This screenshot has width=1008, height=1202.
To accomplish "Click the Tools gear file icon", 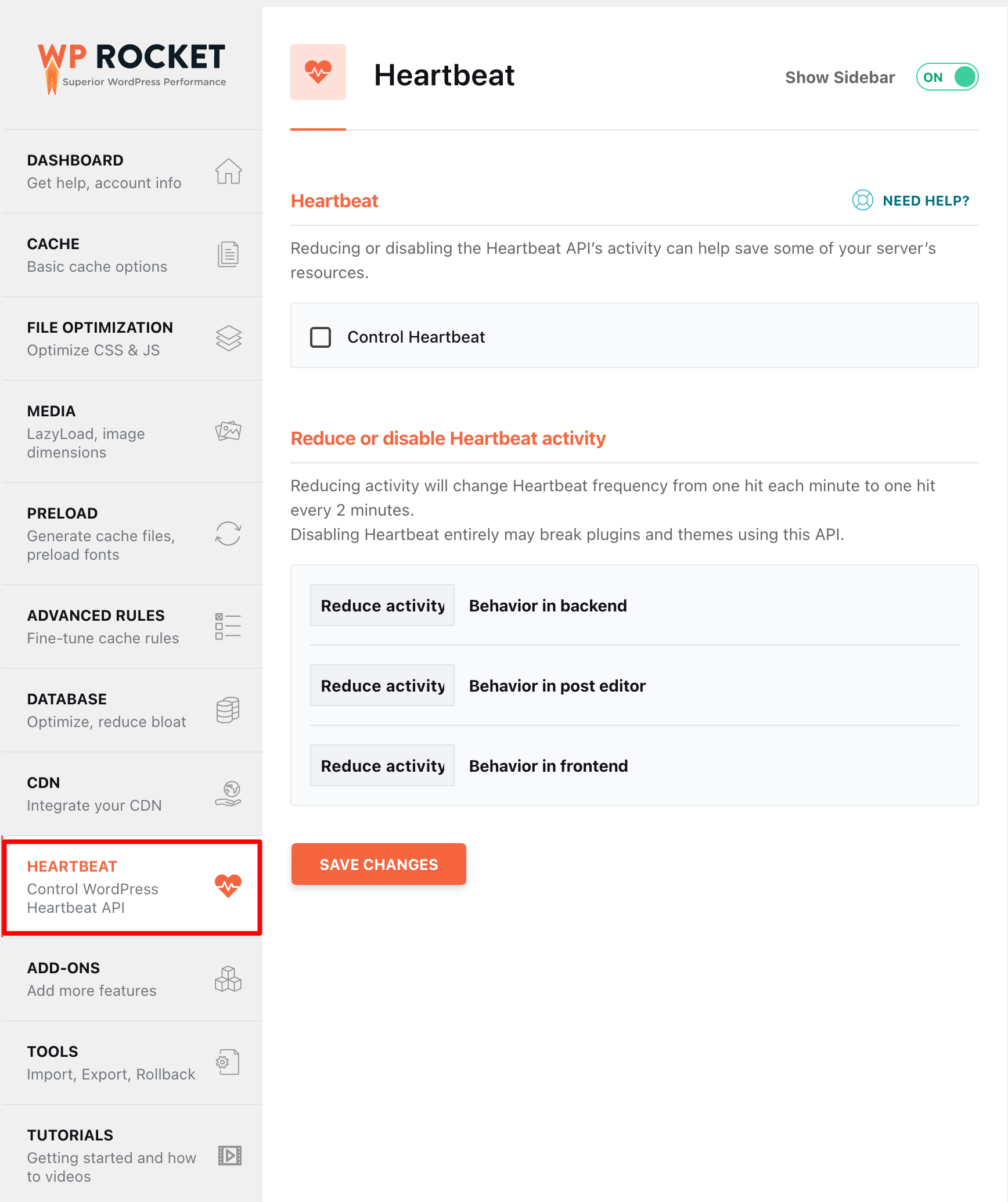I will click(228, 1062).
